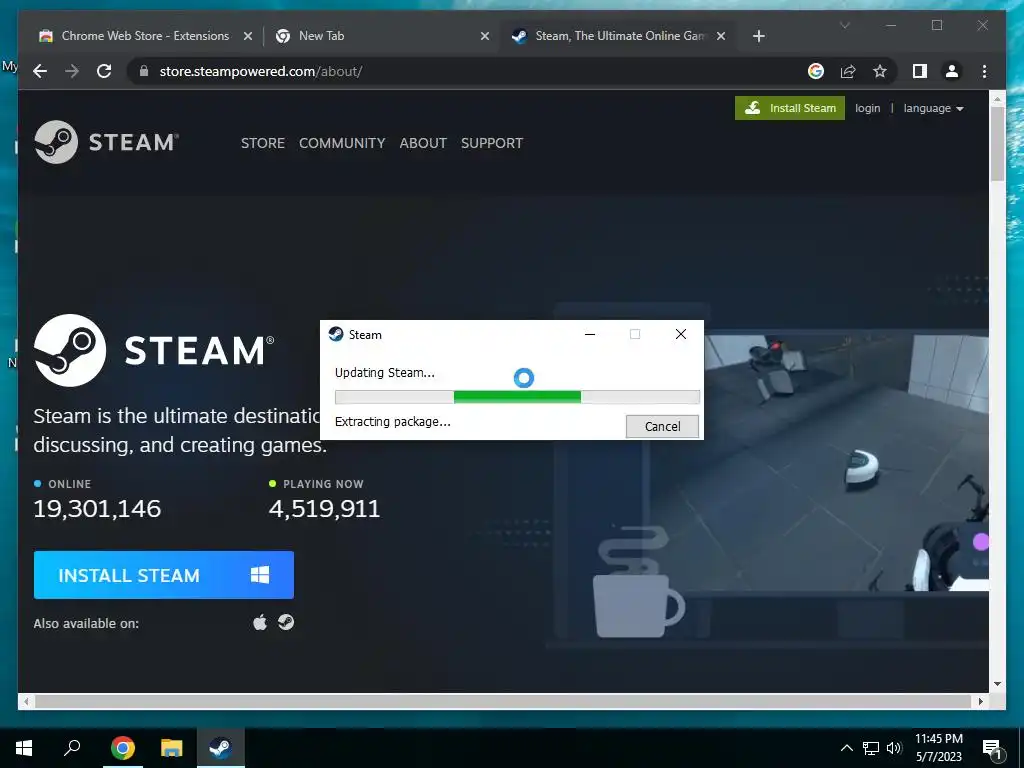This screenshot has width=1024, height=768.
Task: Click the Steam logo in page header
Action: tap(106, 142)
